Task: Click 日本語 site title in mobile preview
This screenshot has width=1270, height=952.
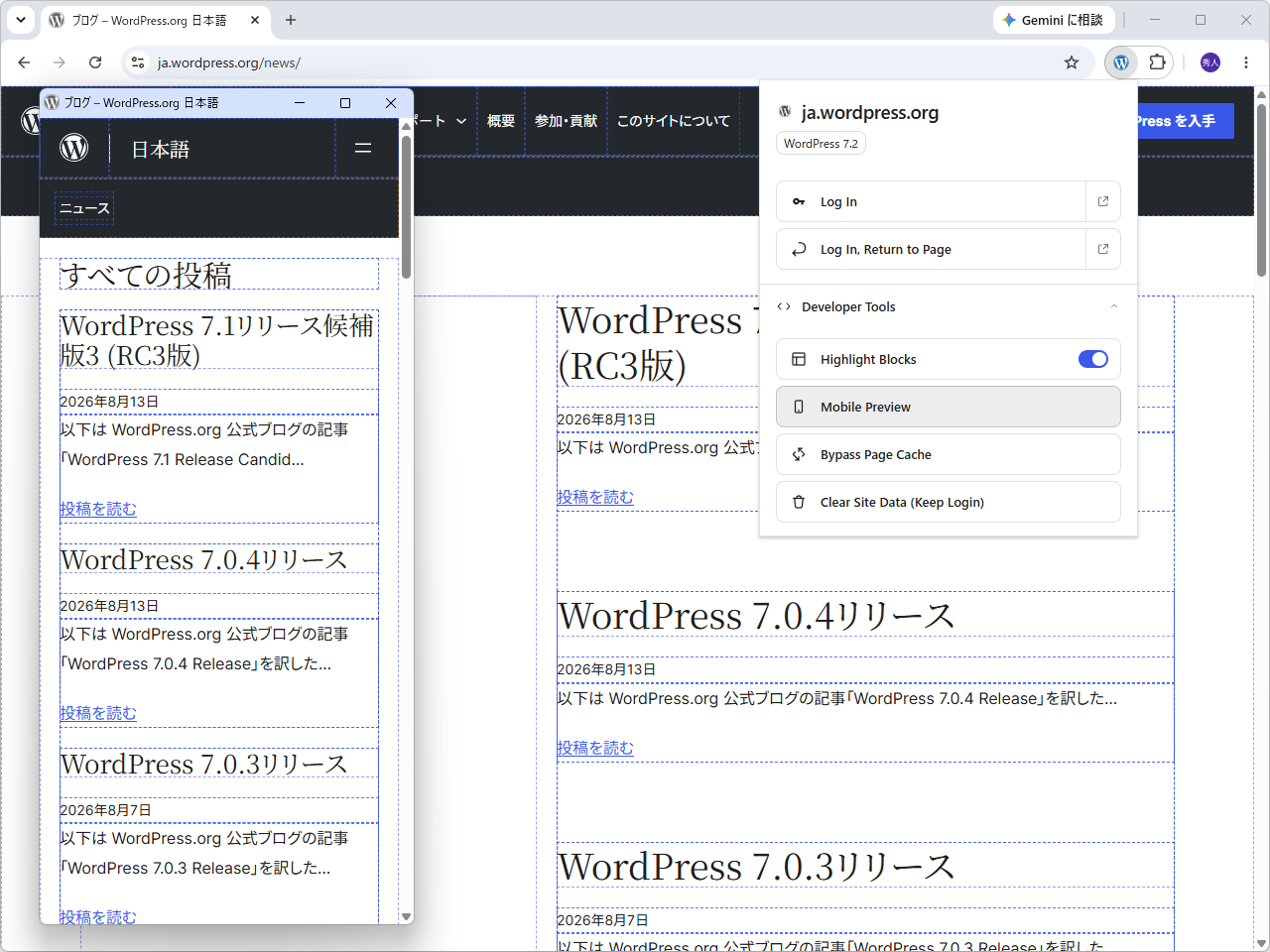Action: [160, 149]
